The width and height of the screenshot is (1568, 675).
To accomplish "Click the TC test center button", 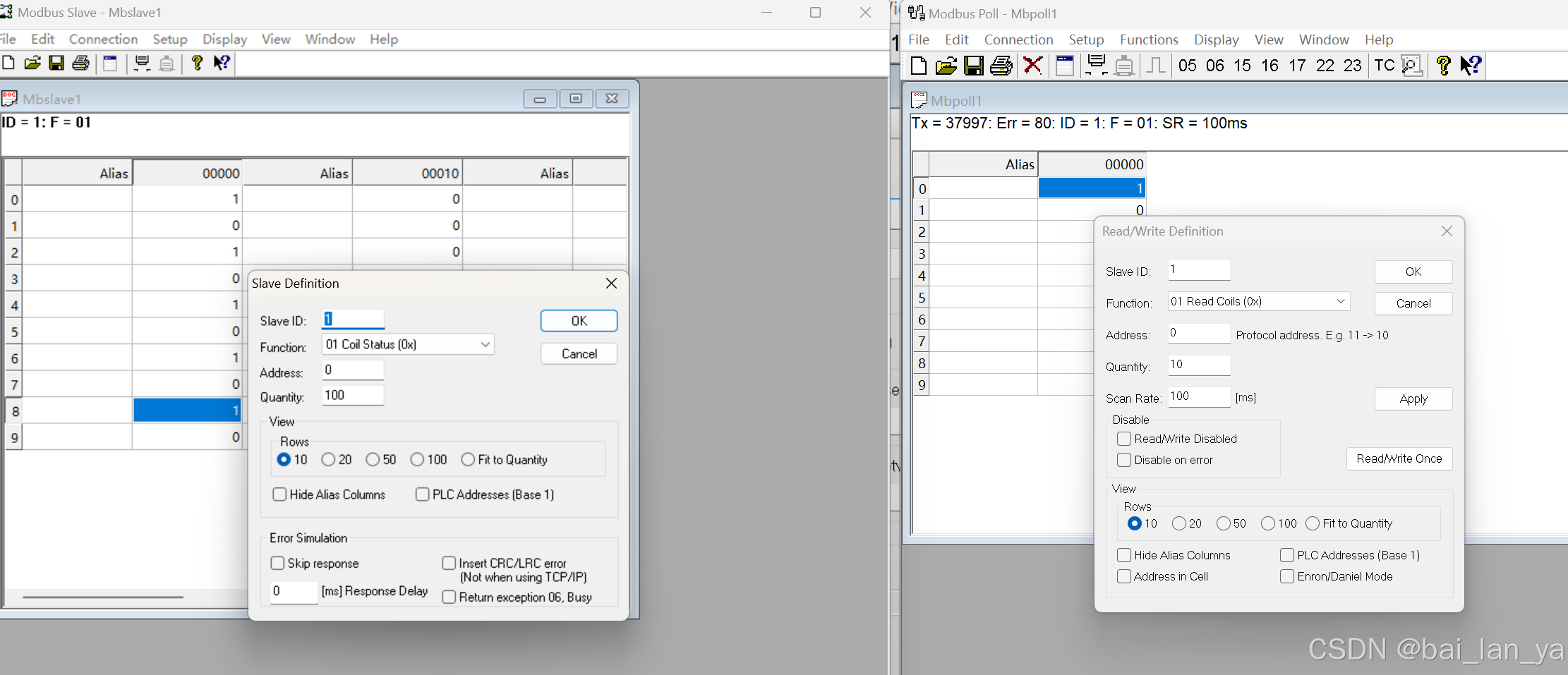I will [x=1384, y=66].
